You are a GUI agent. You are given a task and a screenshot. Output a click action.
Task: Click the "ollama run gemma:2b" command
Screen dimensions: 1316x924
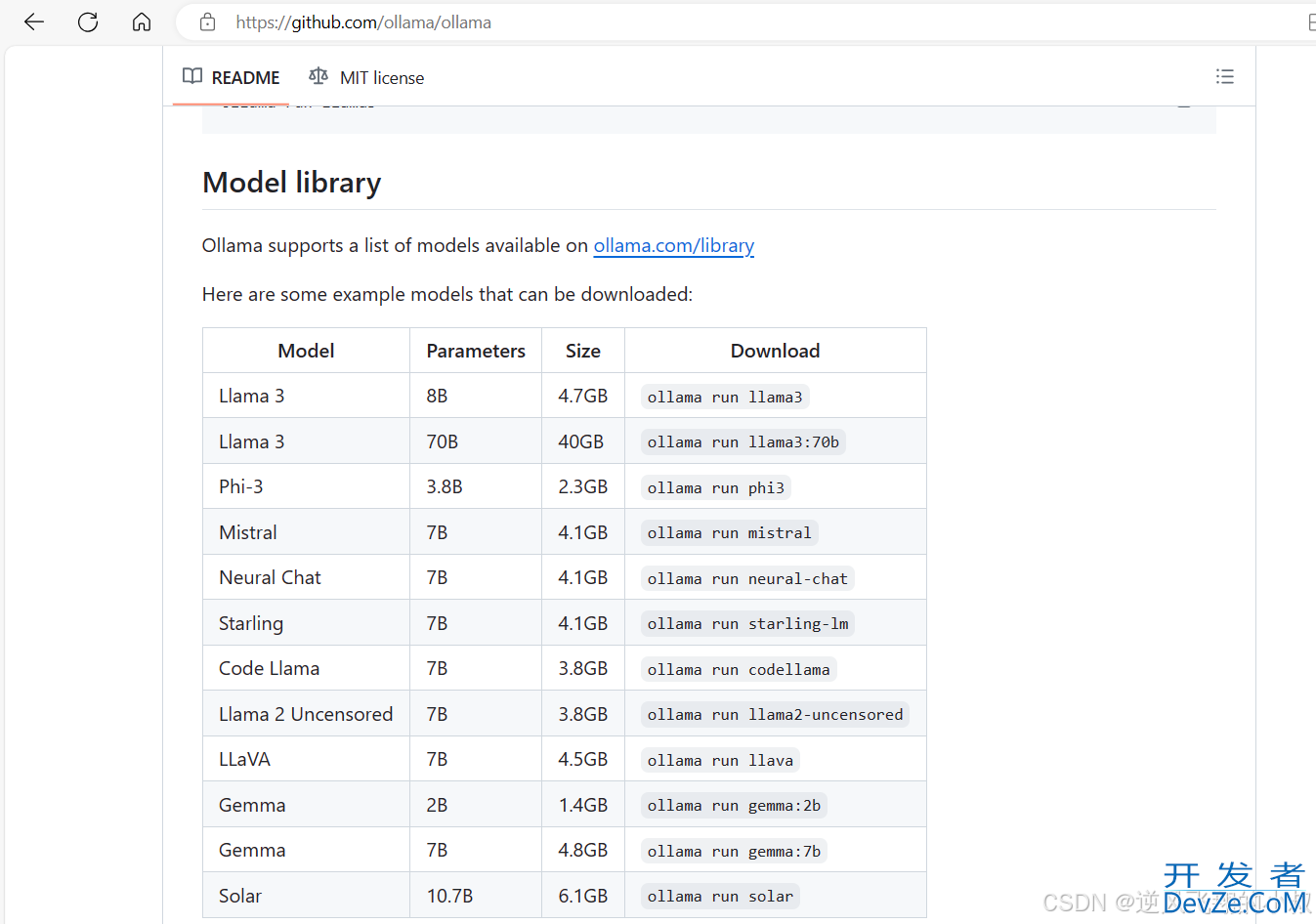[735, 805]
